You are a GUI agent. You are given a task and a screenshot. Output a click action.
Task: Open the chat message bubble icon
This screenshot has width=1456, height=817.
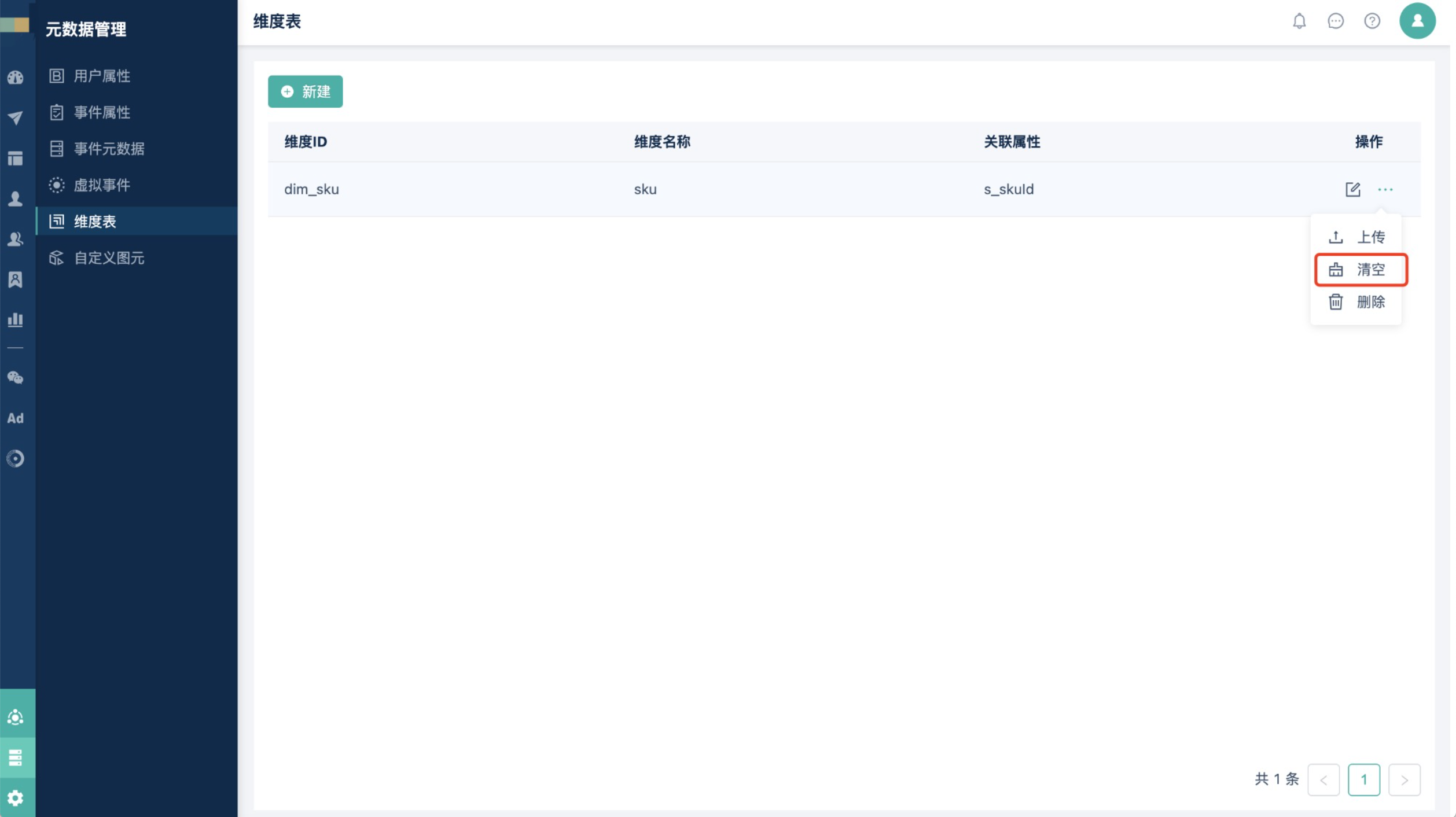[x=1335, y=21]
